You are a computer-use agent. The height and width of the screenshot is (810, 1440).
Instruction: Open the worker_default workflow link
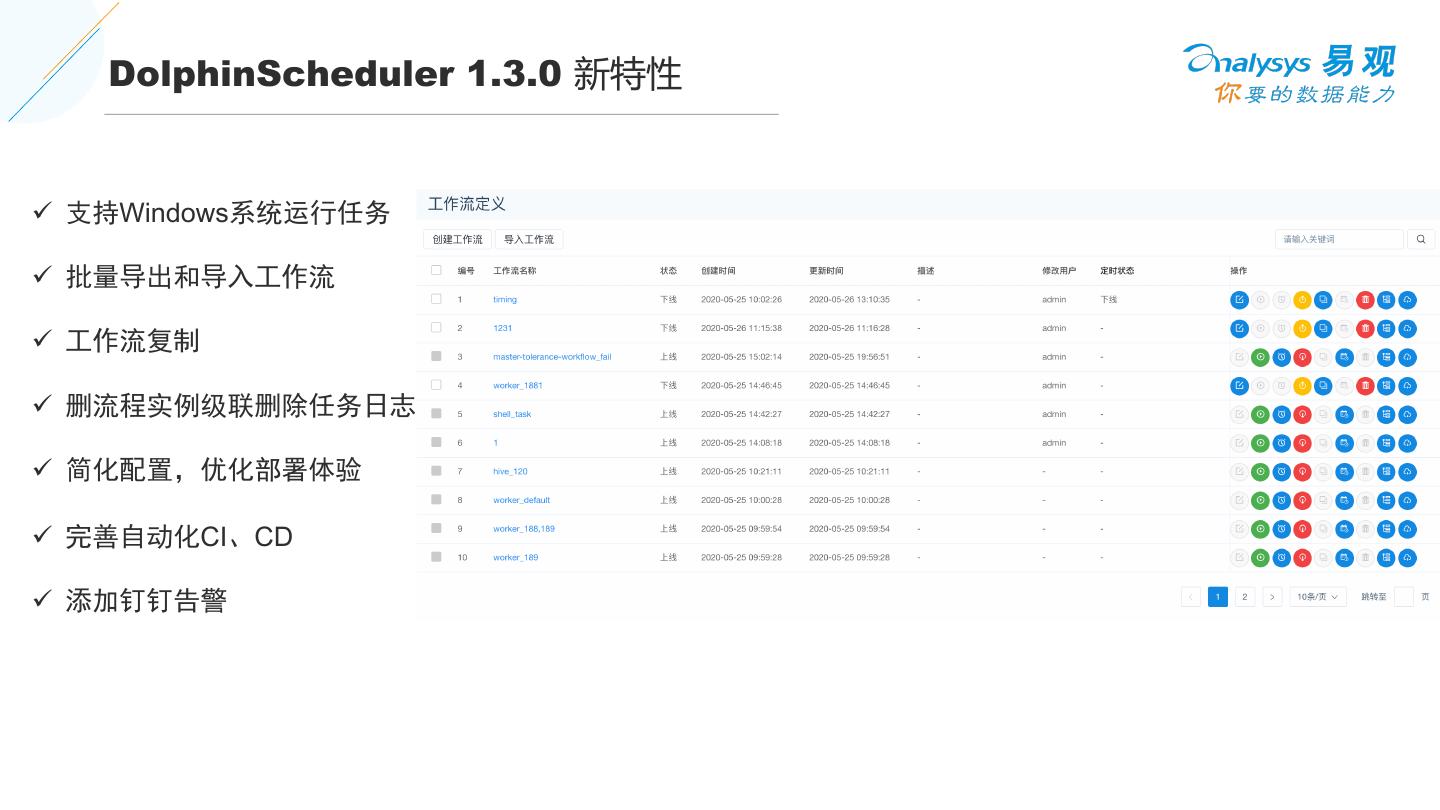(x=521, y=500)
